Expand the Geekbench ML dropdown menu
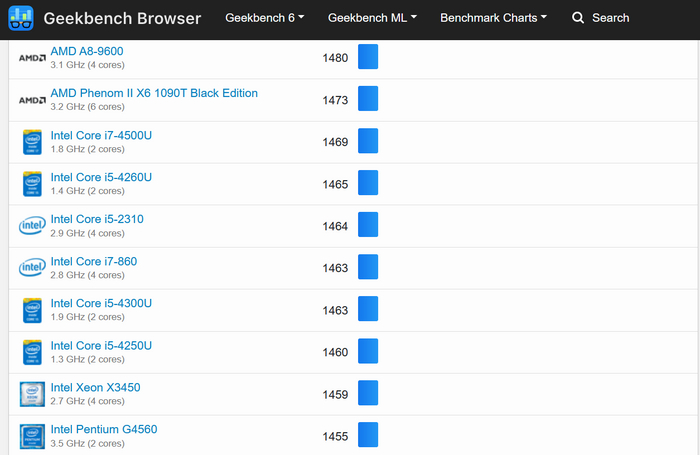This screenshot has width=700, height=455. click(x=372, y=18)
